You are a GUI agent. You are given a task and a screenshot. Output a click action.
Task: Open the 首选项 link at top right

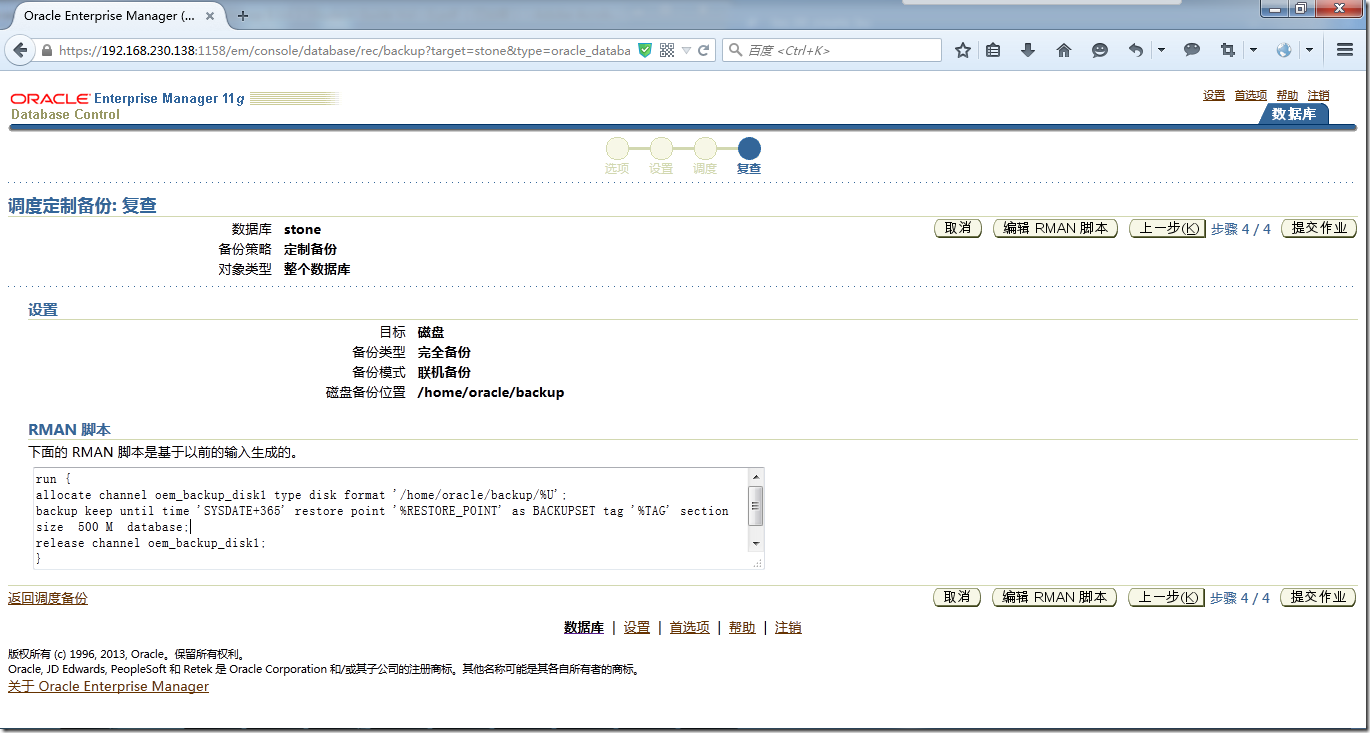(x=1250, y=95)
